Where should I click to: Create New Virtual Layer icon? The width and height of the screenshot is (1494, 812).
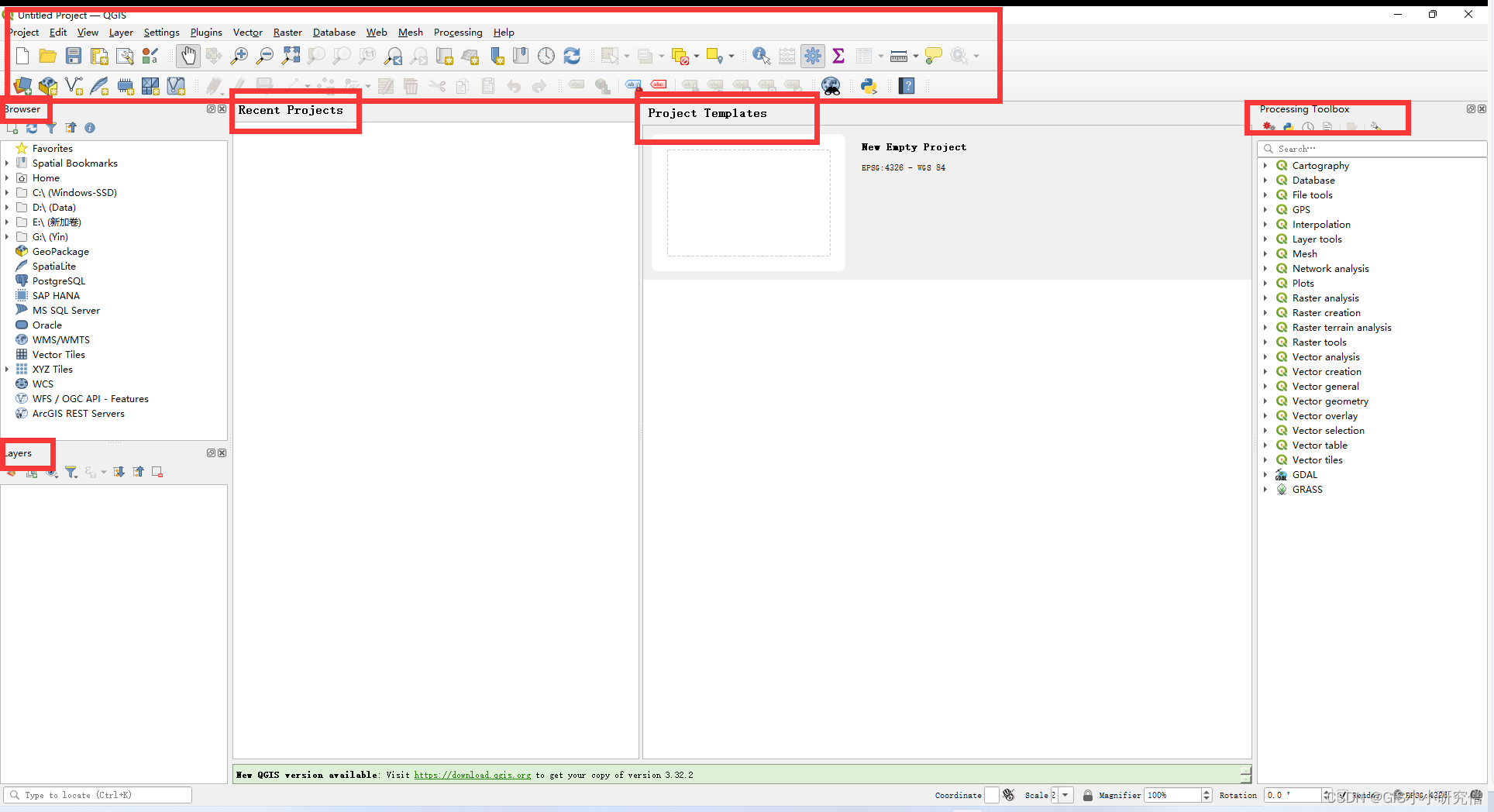[x=176, y=86]
